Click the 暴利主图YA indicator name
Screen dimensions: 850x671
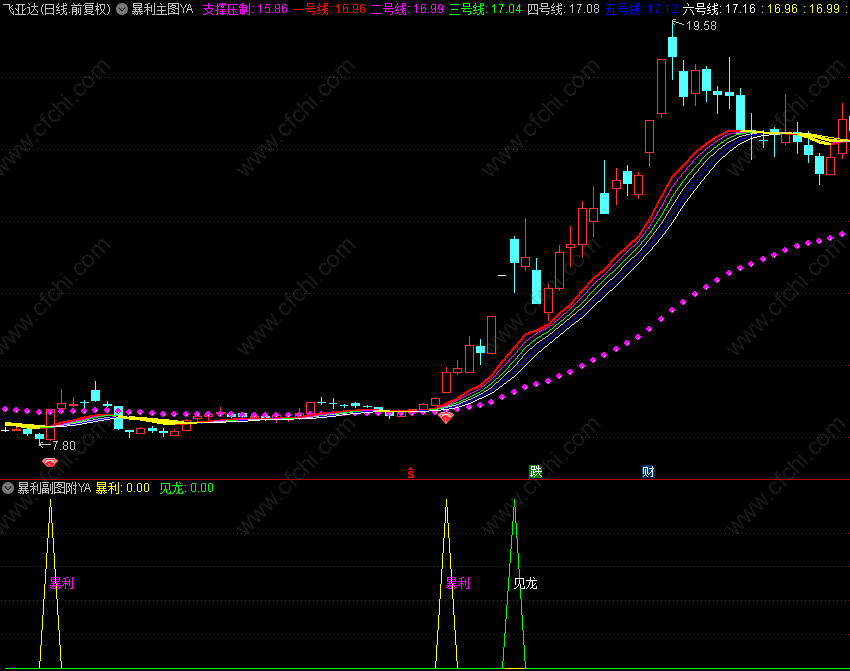tap(162, 9)
